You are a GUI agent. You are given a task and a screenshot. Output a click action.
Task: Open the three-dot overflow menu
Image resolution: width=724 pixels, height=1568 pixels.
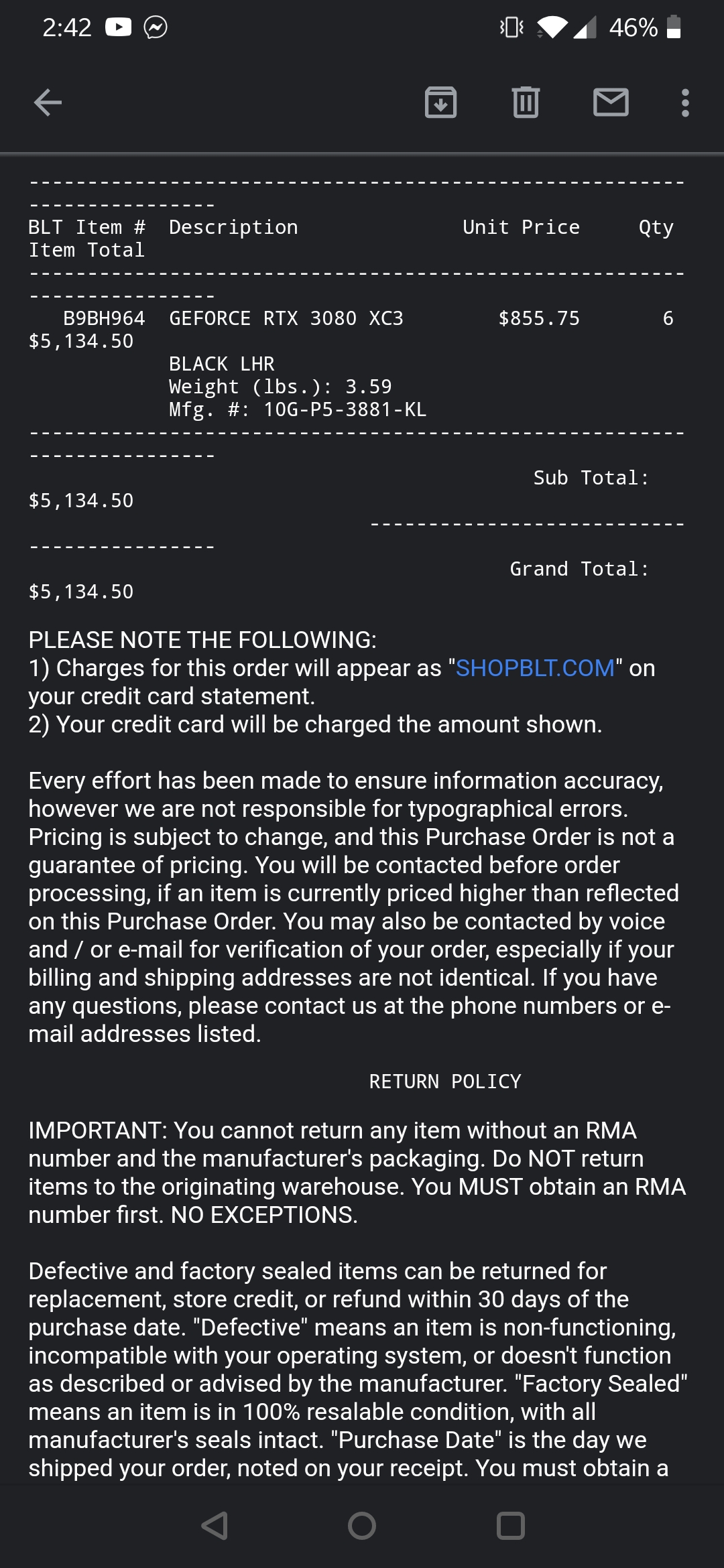(684, 103)
